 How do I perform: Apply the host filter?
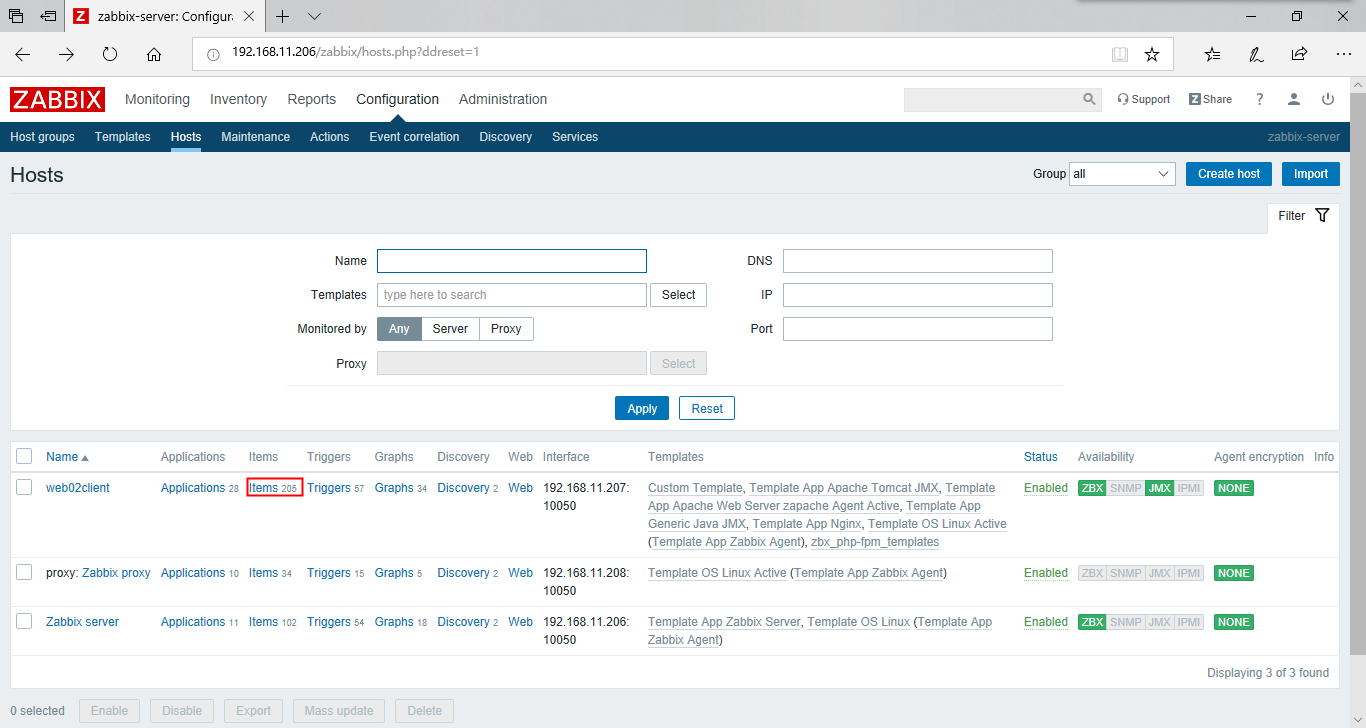click(x=642, y=408)
